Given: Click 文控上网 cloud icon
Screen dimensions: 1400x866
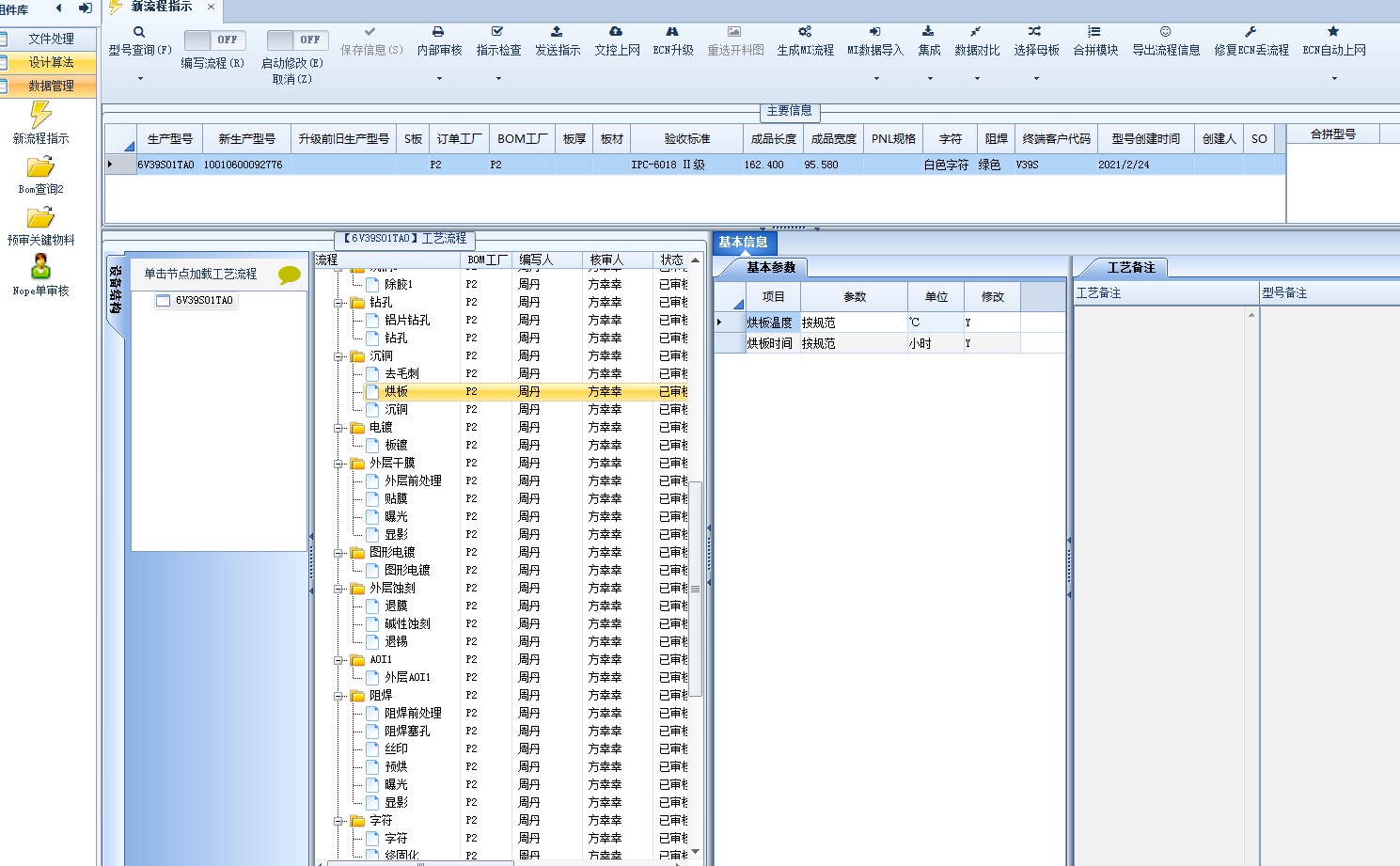Looking at the screenshot, I should point(616,32).
